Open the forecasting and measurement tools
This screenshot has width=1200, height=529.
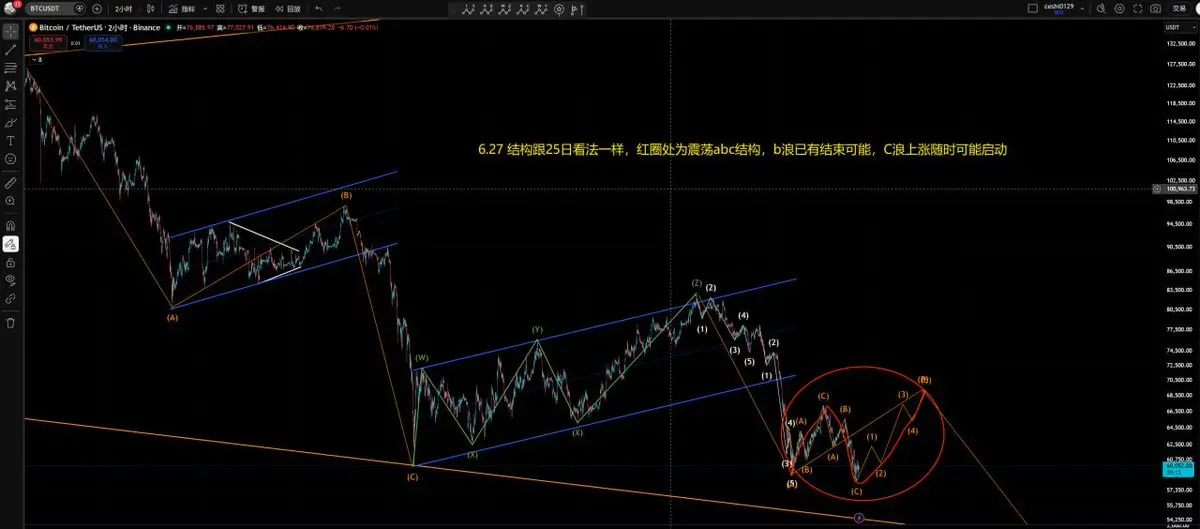[11, 104]
